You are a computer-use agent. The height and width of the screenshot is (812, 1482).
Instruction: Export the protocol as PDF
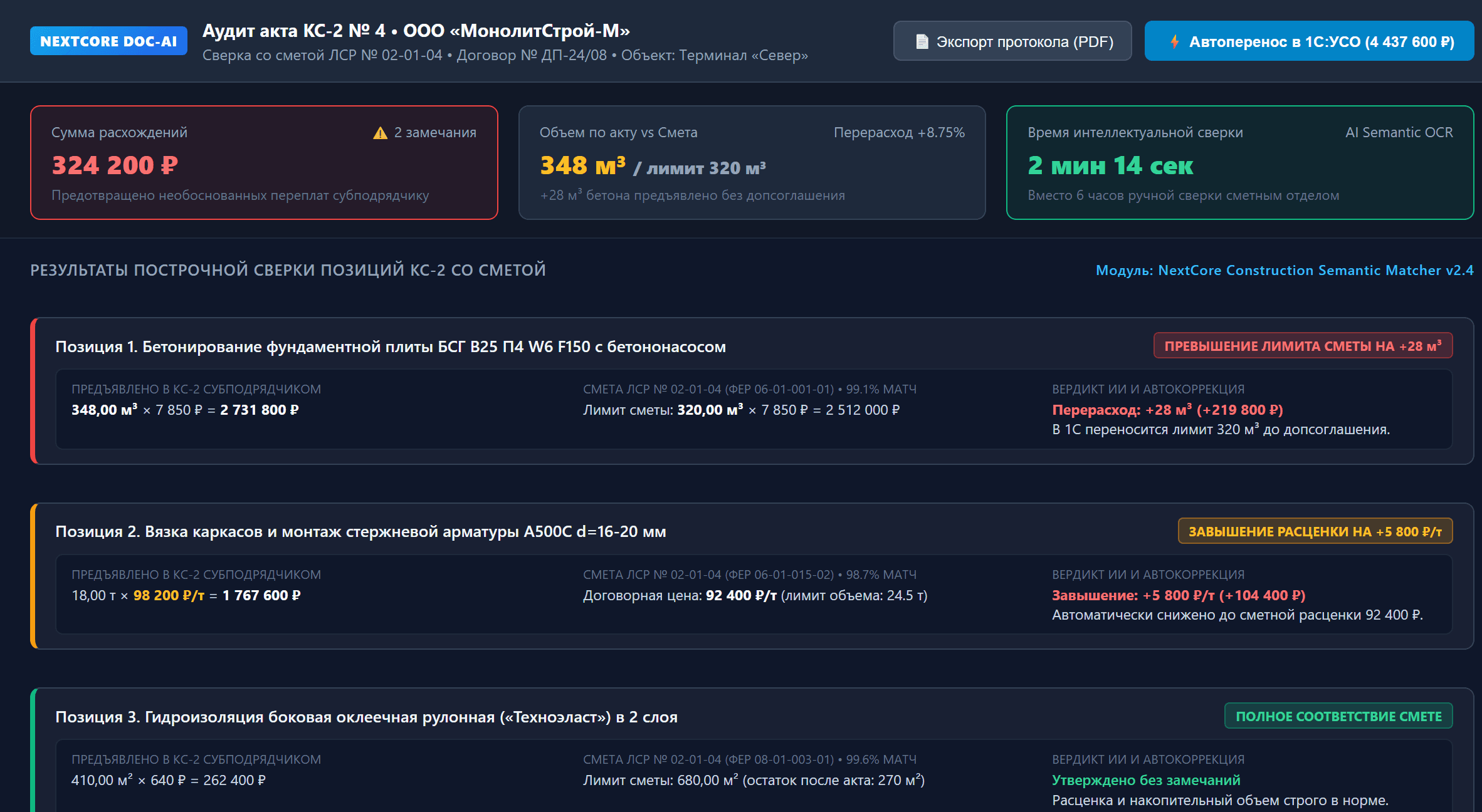point(1012,41)
